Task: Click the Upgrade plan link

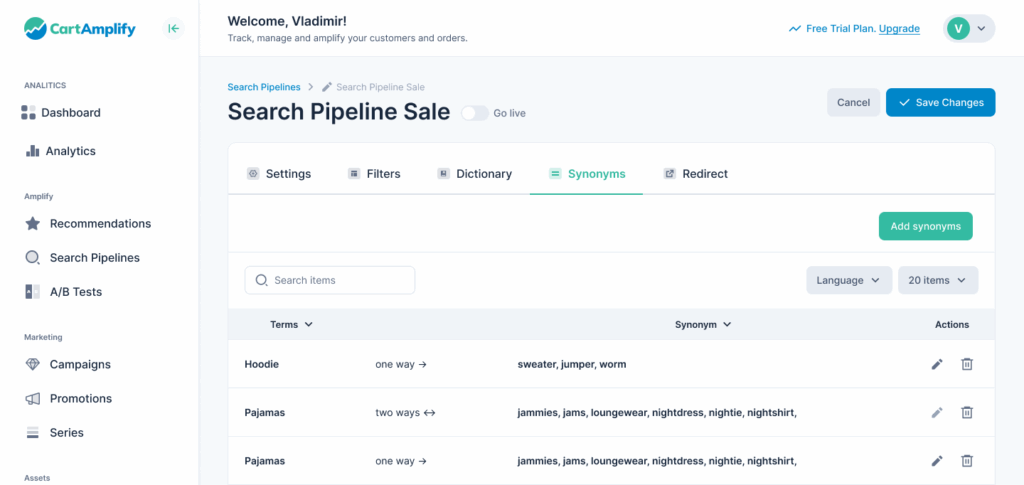Action: [x=899, y=29]
